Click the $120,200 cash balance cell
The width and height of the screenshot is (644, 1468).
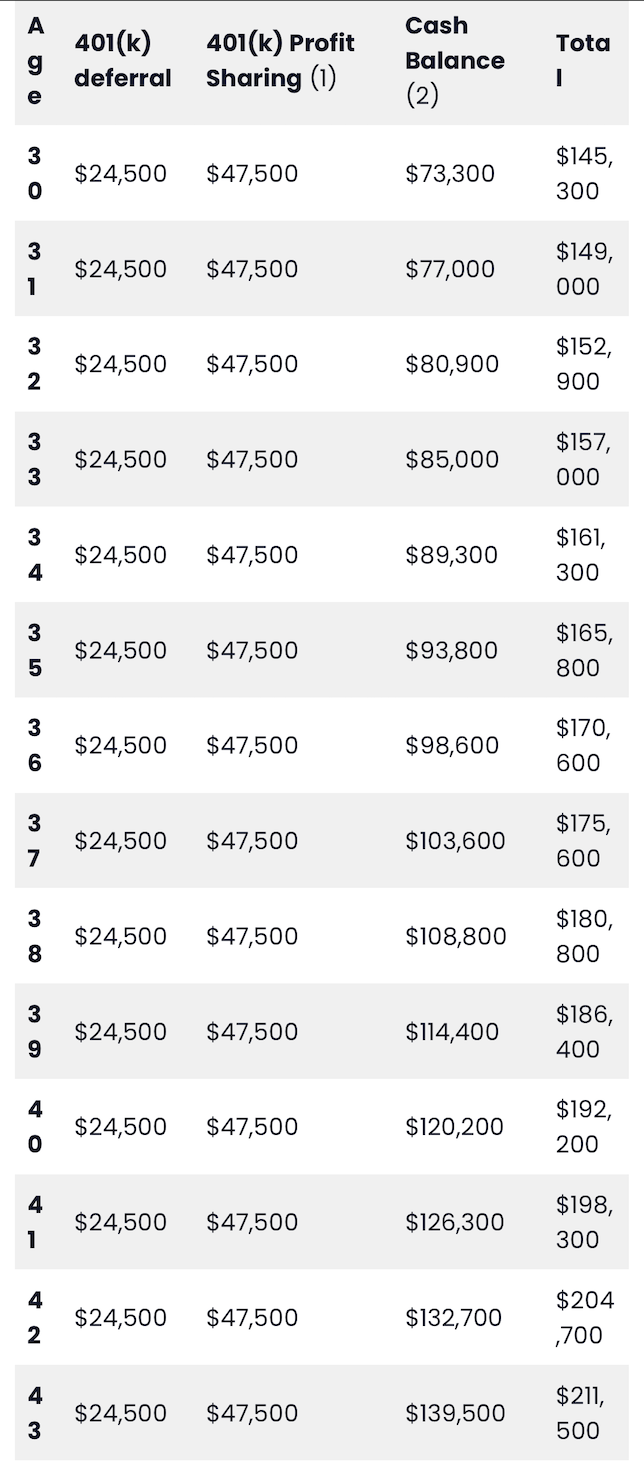[x=454, y=1127]
